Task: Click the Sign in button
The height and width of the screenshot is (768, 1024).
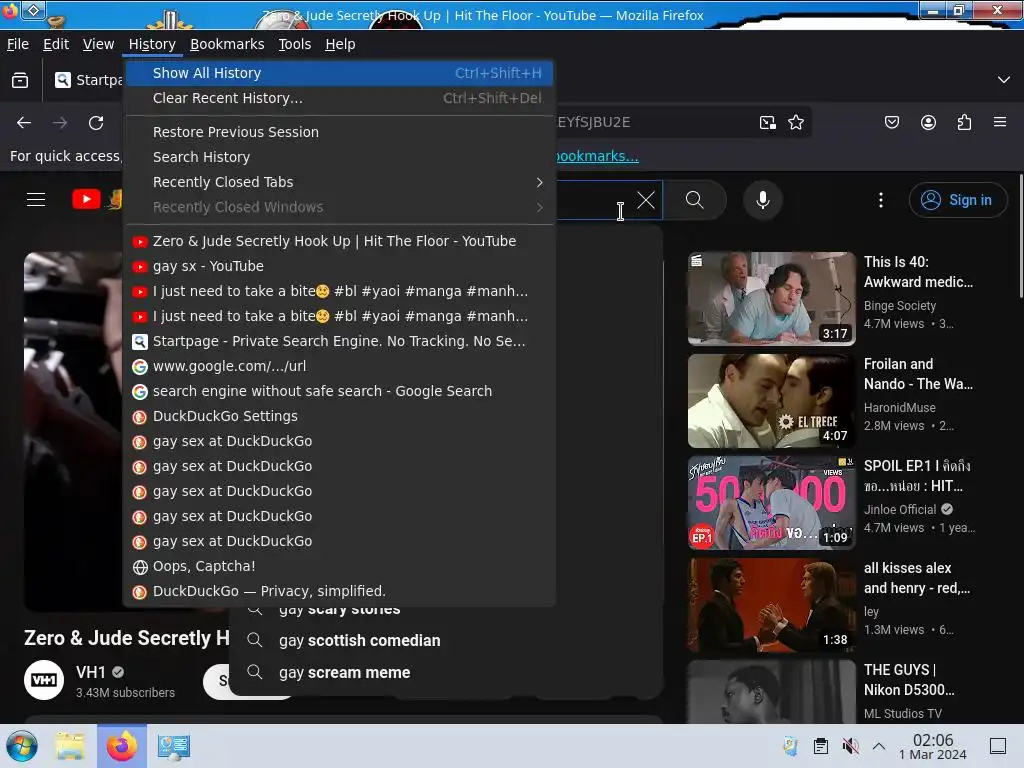Action: [957, 200]
